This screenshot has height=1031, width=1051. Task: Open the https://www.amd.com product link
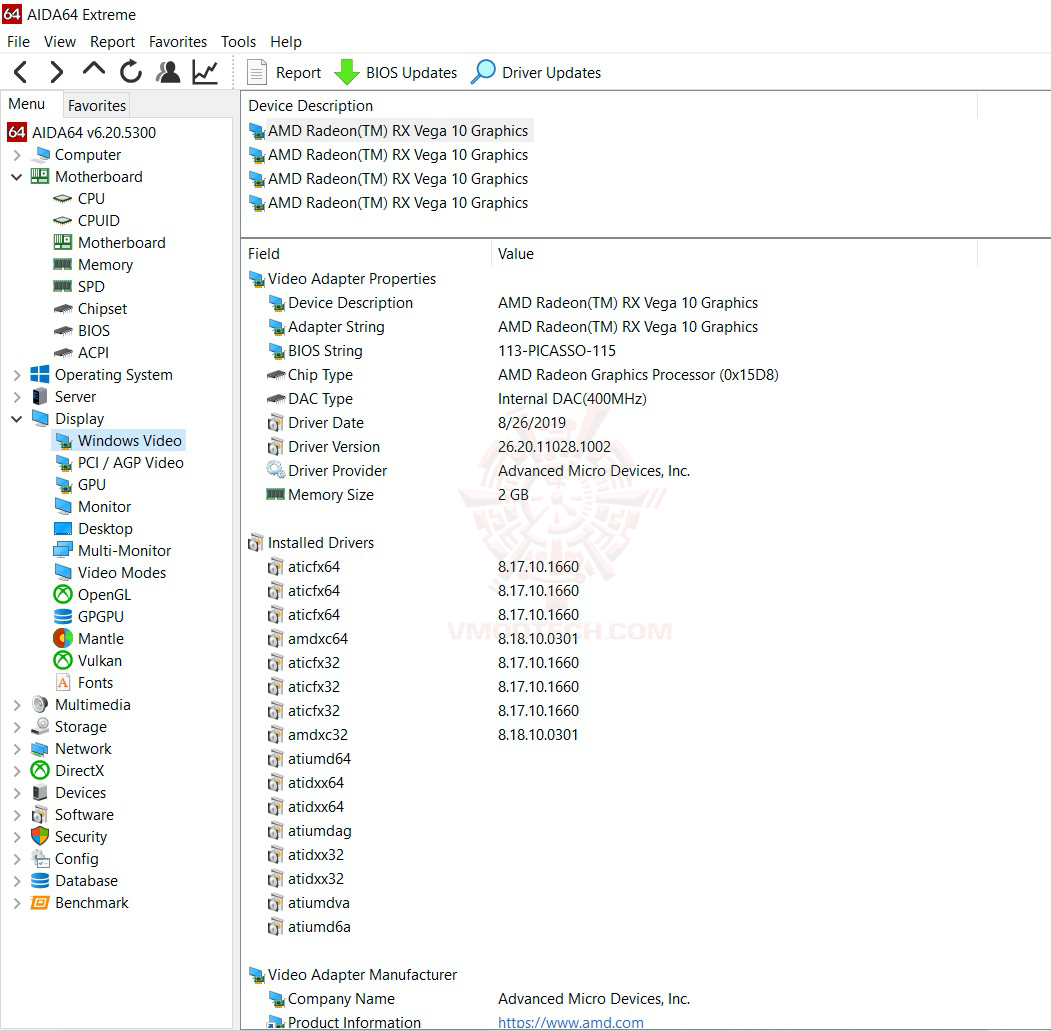570,1022
